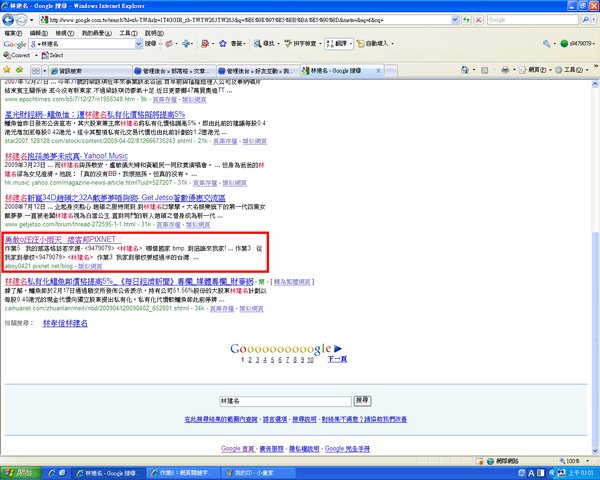Open the RSS Feeds icon in command bar
The width and height of the screenshot is (600, 480).
(484, 70)
